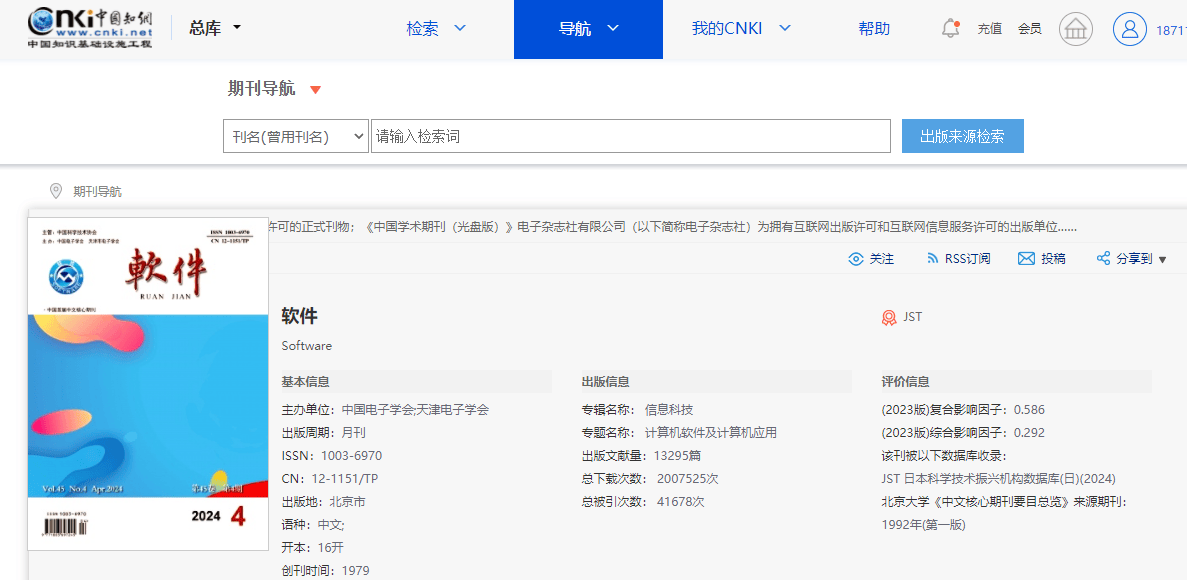Open the notification bell icon
Viewport: 1187px width, 580px height.
(950, 29)
